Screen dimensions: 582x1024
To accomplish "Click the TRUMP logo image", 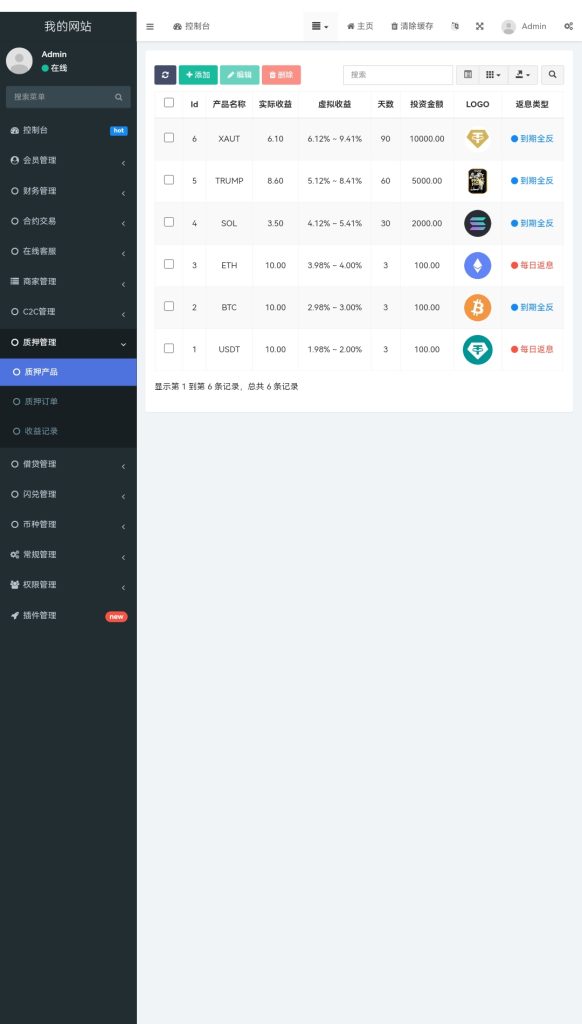I will tap(477, 181).
